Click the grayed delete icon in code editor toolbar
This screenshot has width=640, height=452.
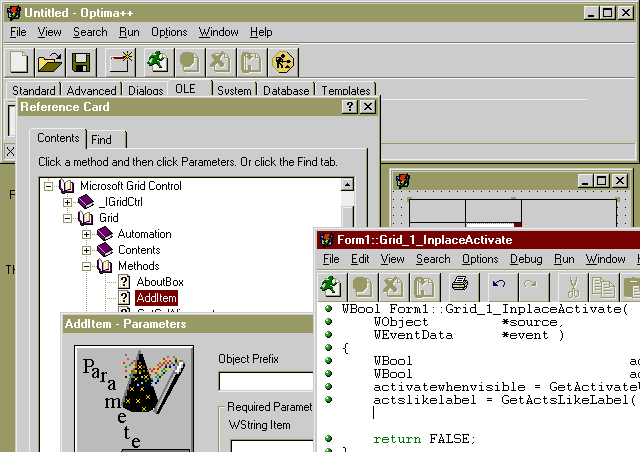(393, 286)
